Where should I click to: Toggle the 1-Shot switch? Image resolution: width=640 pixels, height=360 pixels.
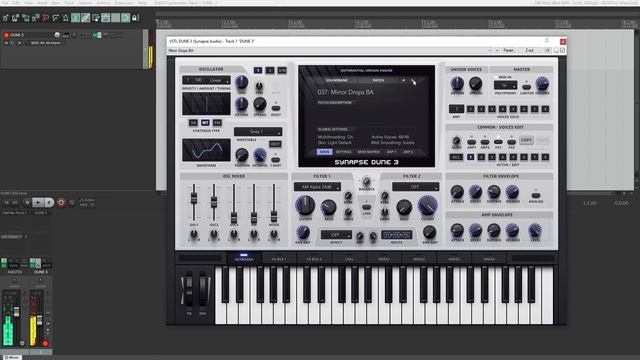point(276,160)
